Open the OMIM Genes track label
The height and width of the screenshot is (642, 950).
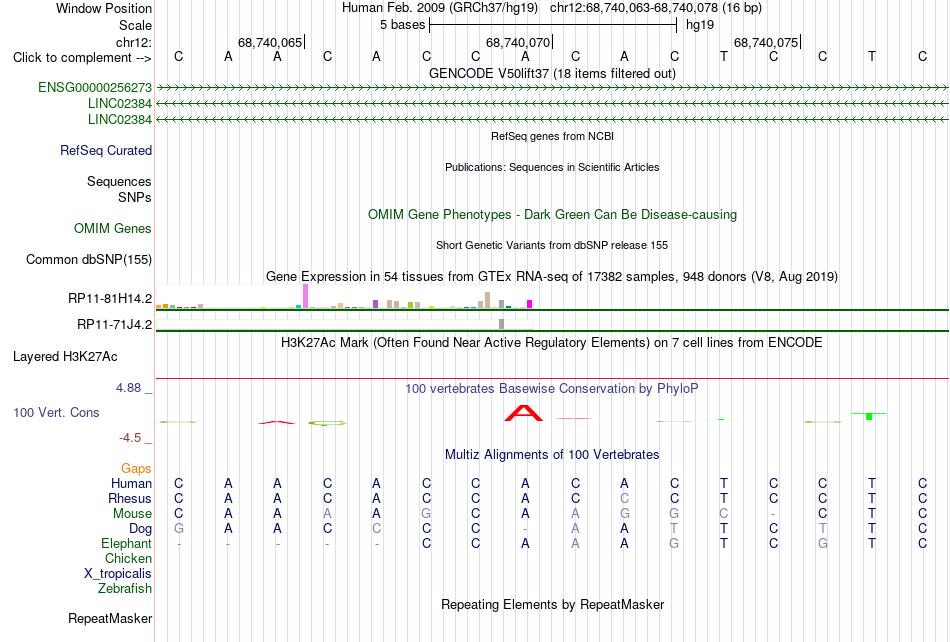click(x=113, y=228)
